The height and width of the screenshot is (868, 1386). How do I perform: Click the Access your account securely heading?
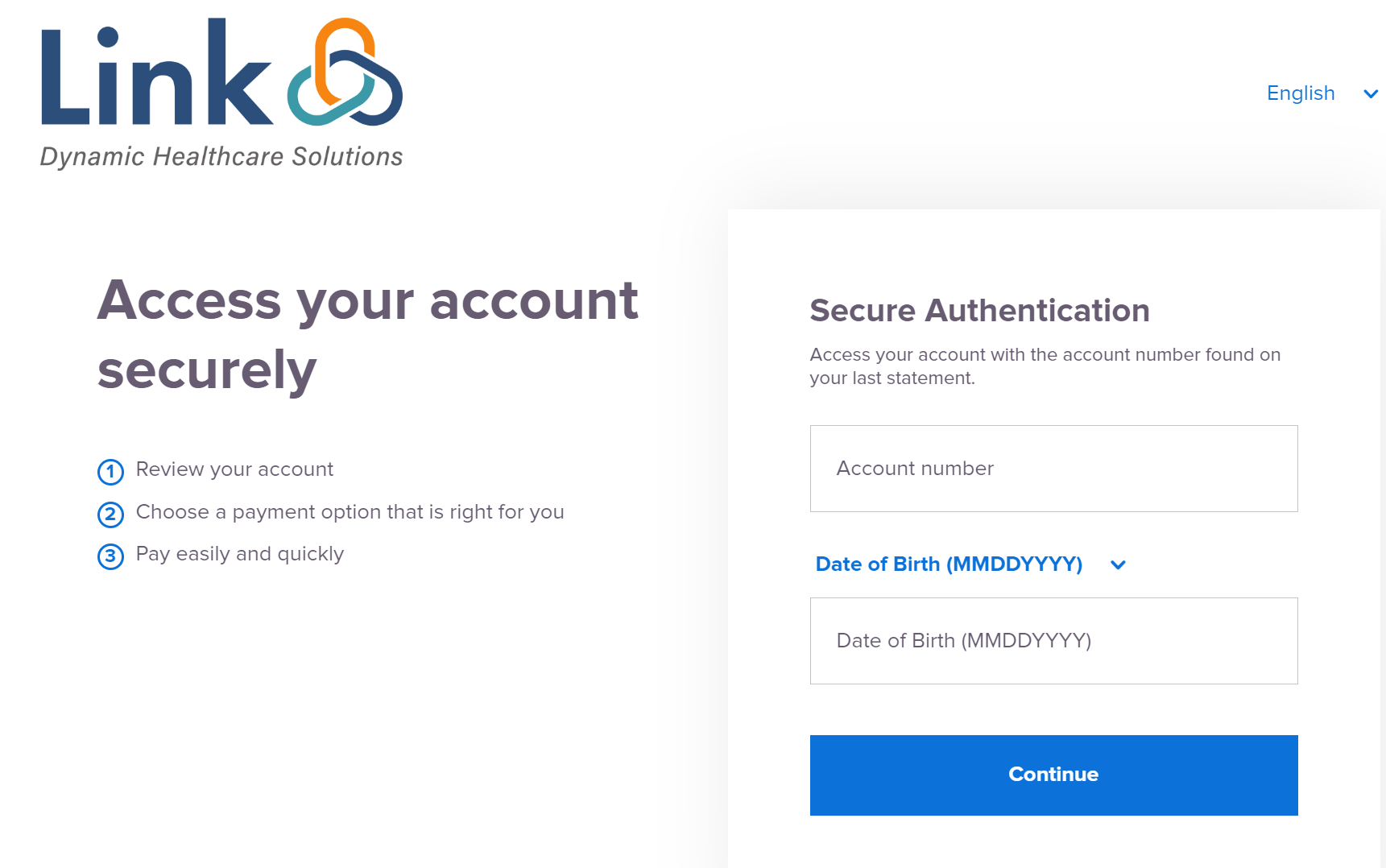pos(367,335)
